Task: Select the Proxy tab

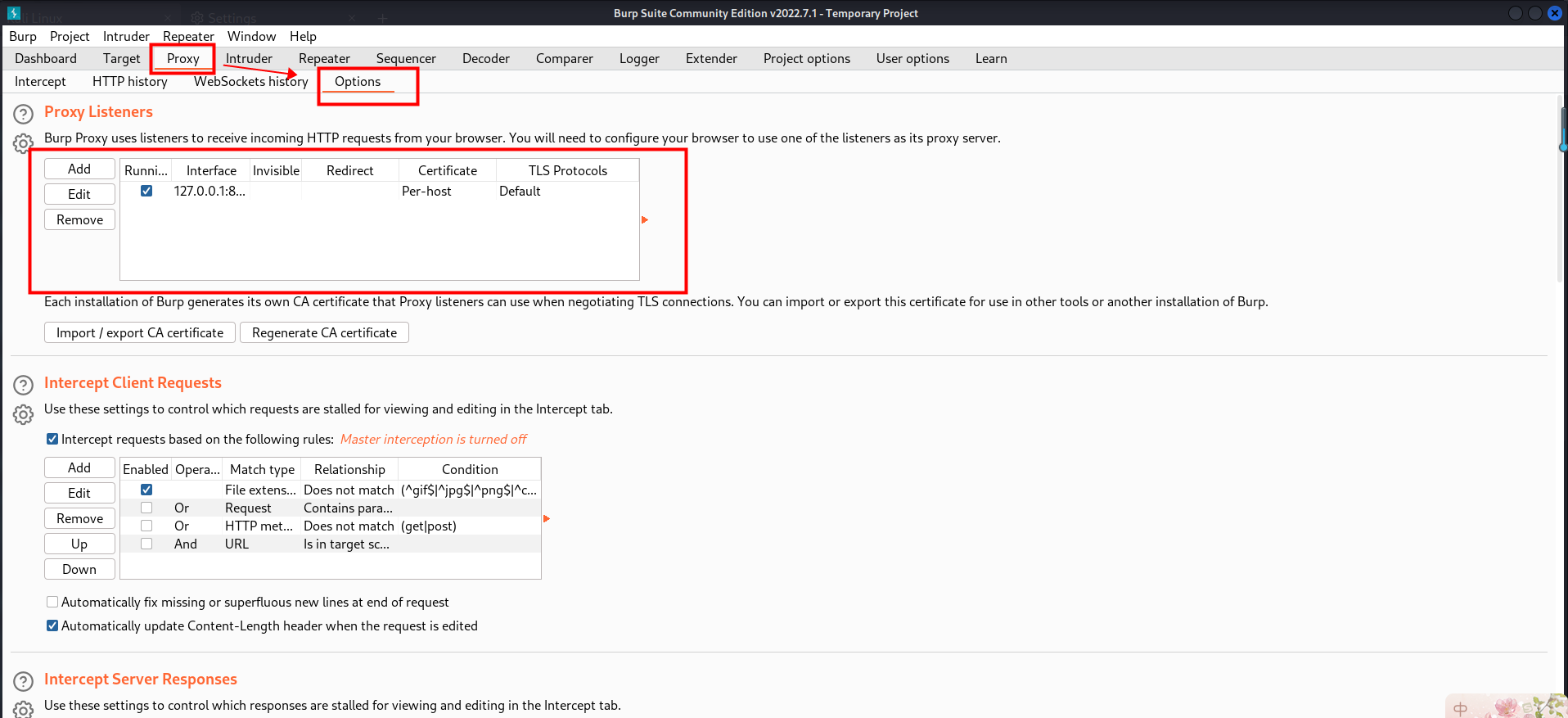Action: [183, 58]
